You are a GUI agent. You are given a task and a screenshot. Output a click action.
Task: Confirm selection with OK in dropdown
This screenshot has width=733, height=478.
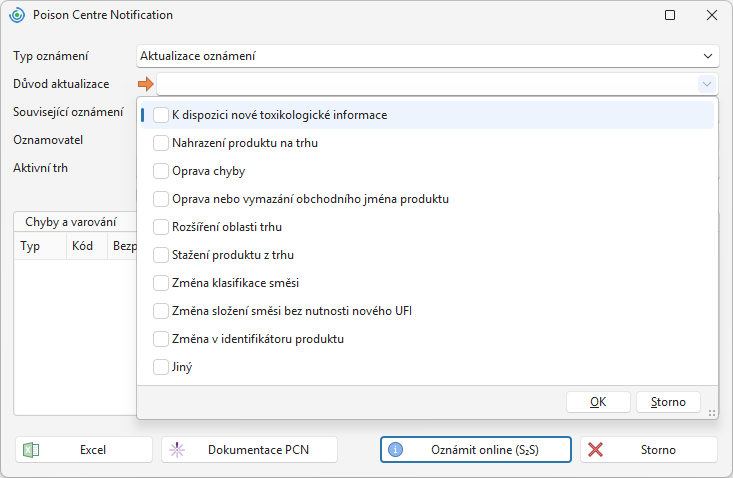click(x=598, y=402)
